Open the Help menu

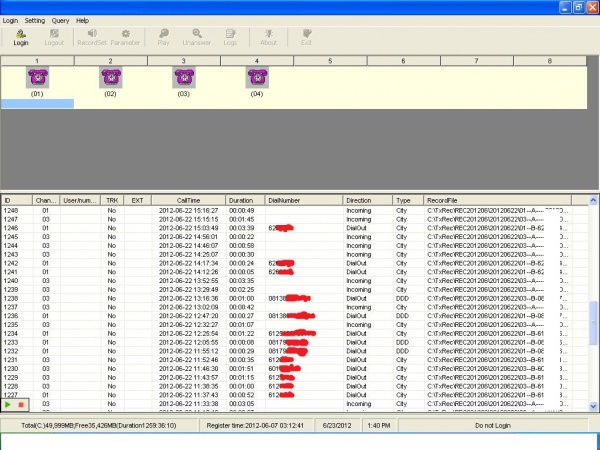click(x=82, y=20)
